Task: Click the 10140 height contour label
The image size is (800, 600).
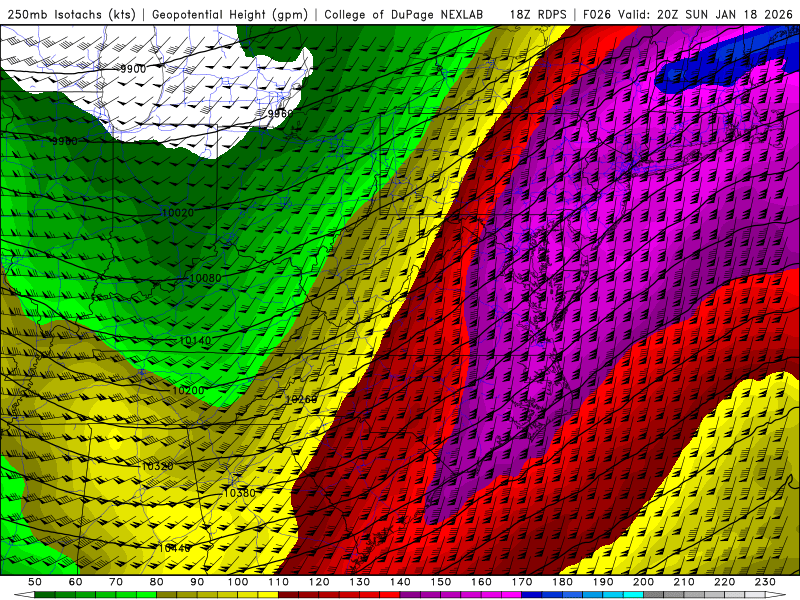Action: click(x=195, y=340)
